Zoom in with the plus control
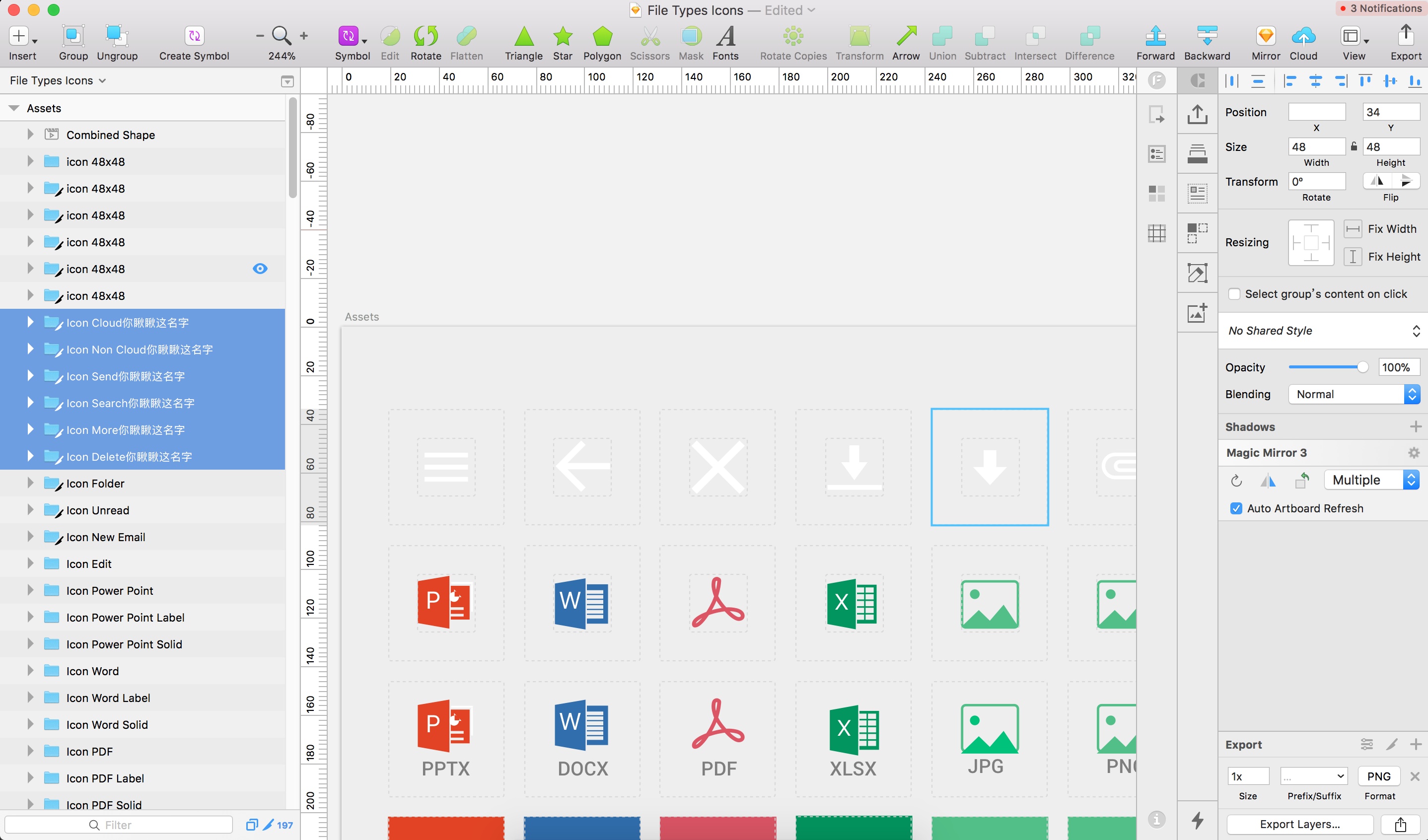1428x840 pixels. [x=304, y=36]
